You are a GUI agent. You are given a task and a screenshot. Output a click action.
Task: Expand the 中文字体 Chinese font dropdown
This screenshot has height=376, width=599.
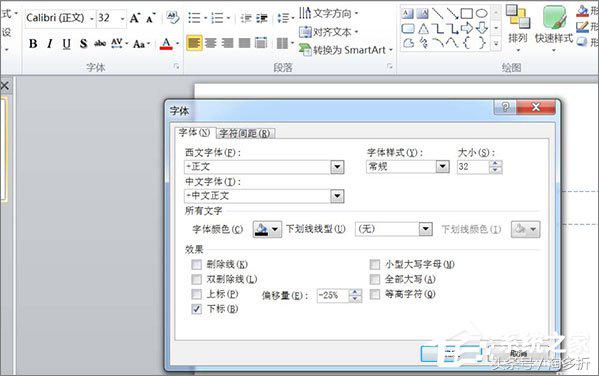click(337, 196)
